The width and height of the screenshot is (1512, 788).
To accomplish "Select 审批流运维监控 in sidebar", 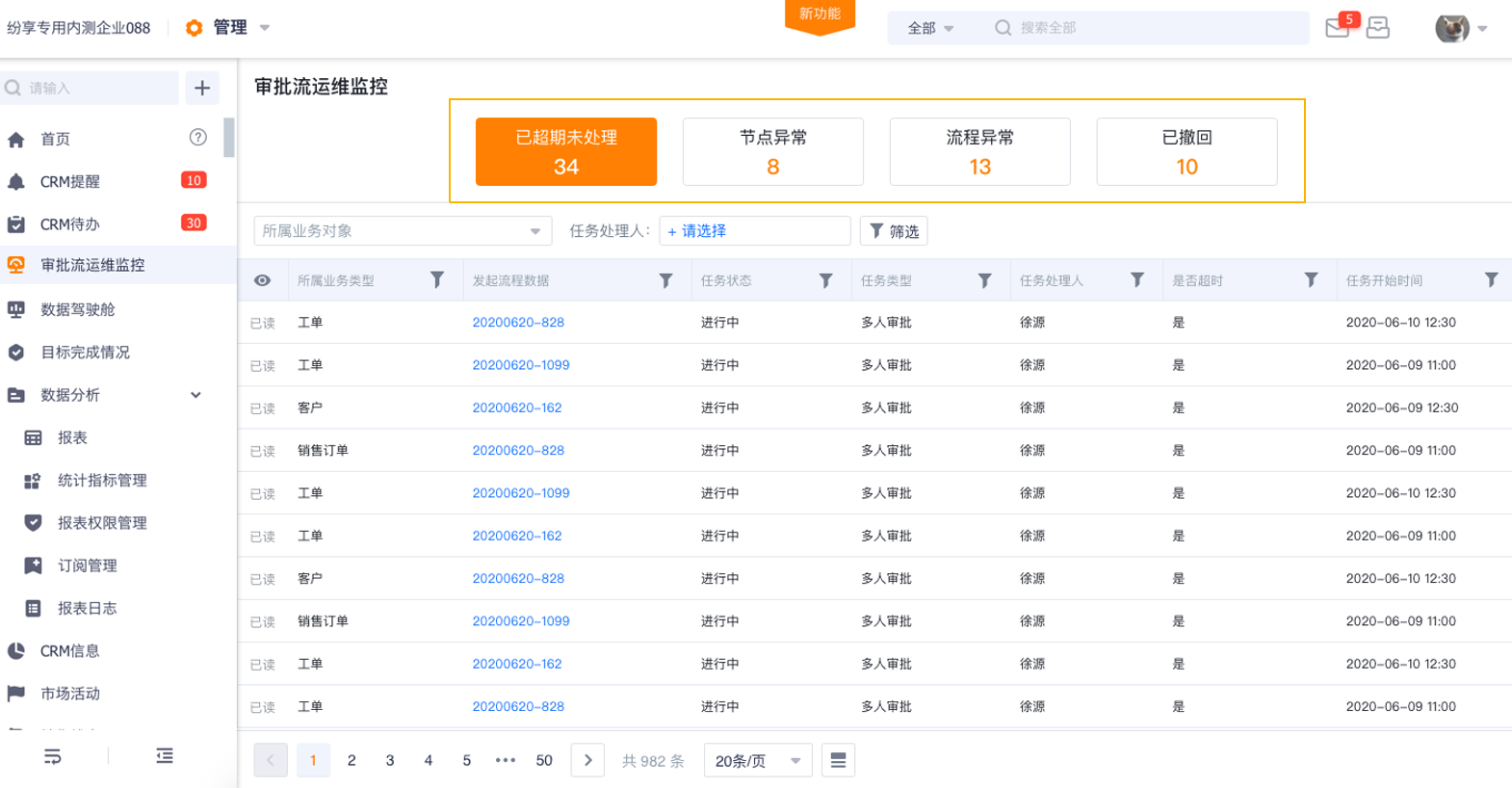I will (118, 265).
